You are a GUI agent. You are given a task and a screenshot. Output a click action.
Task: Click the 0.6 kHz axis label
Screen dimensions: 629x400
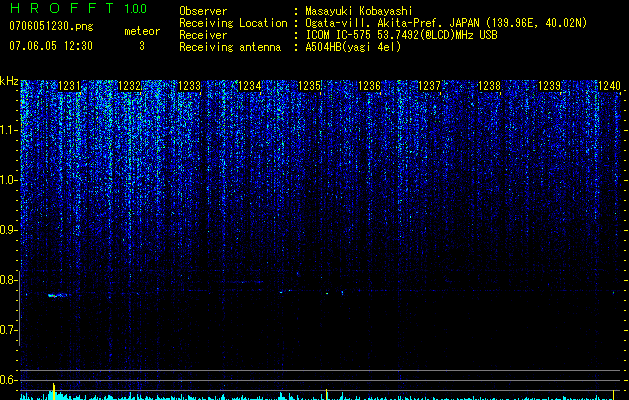8,380
